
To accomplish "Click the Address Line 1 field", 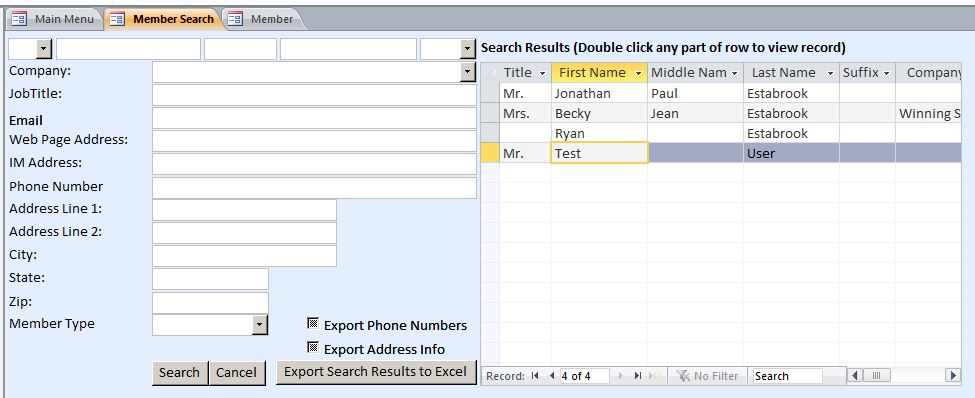I will point(244,210).
